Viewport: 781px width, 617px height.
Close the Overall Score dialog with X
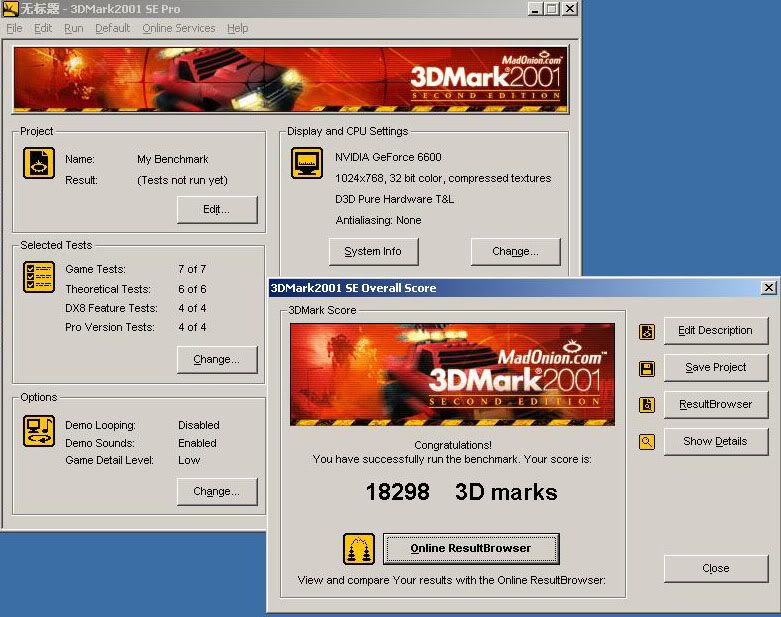pyautogui.click(x=769, y=288)
